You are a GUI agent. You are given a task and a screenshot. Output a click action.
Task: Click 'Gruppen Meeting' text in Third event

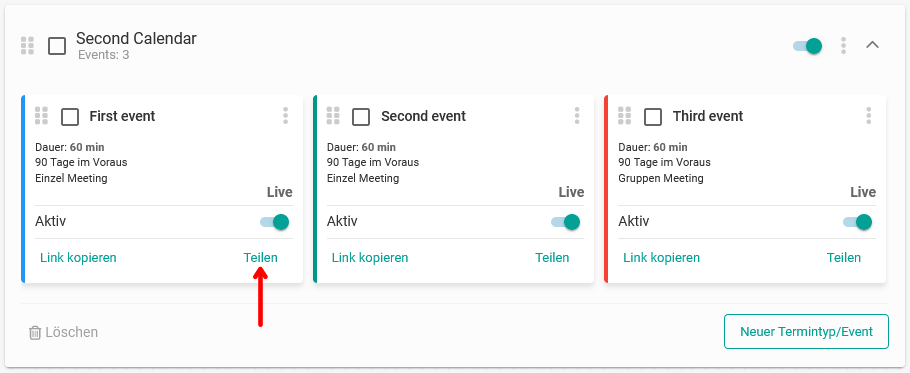(661, 178)
